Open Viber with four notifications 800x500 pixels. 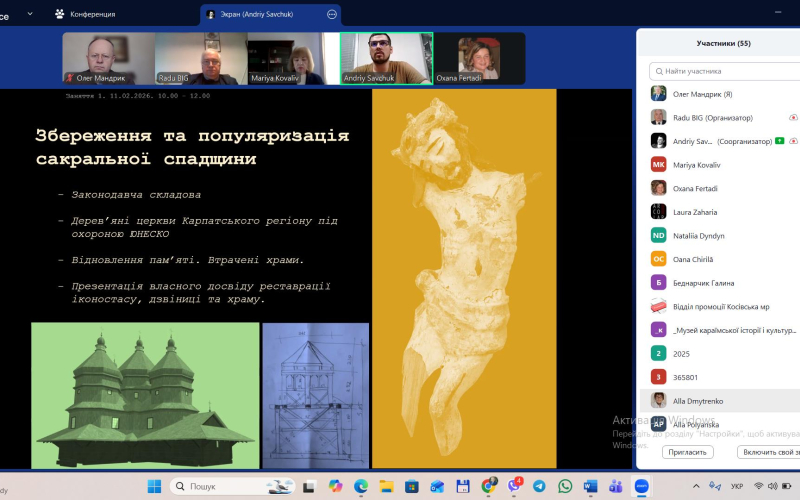(x=514, y=486)
